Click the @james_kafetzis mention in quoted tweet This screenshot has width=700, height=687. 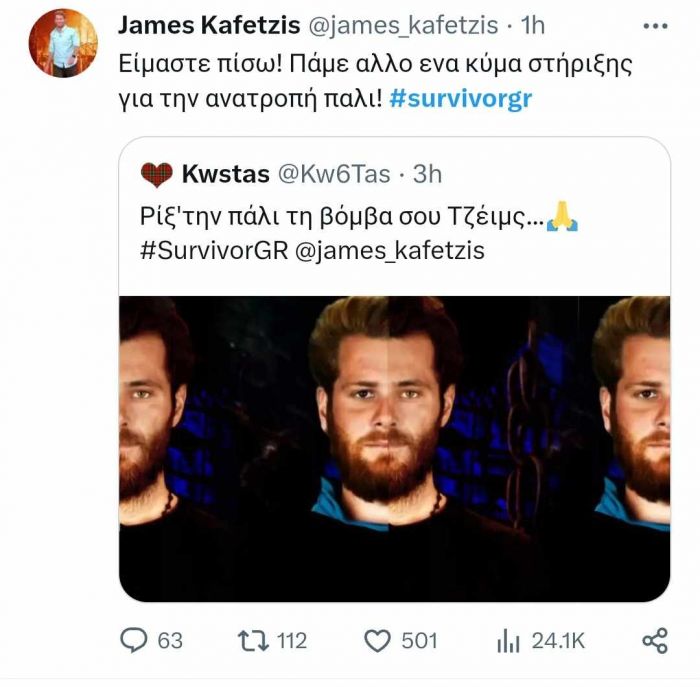pos(390,251)
